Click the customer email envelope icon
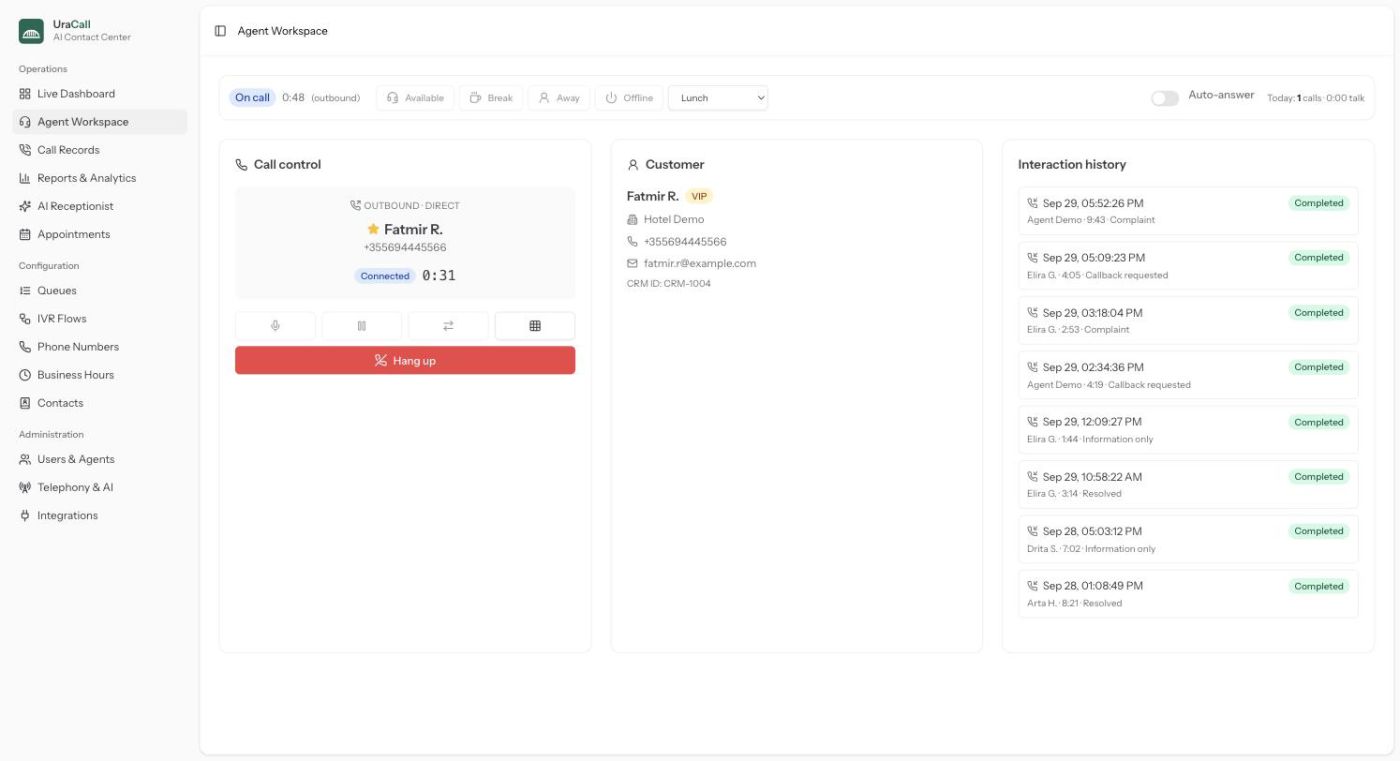Image resolution: width=1400 pixels, height=761 pixels. (632, 263)
